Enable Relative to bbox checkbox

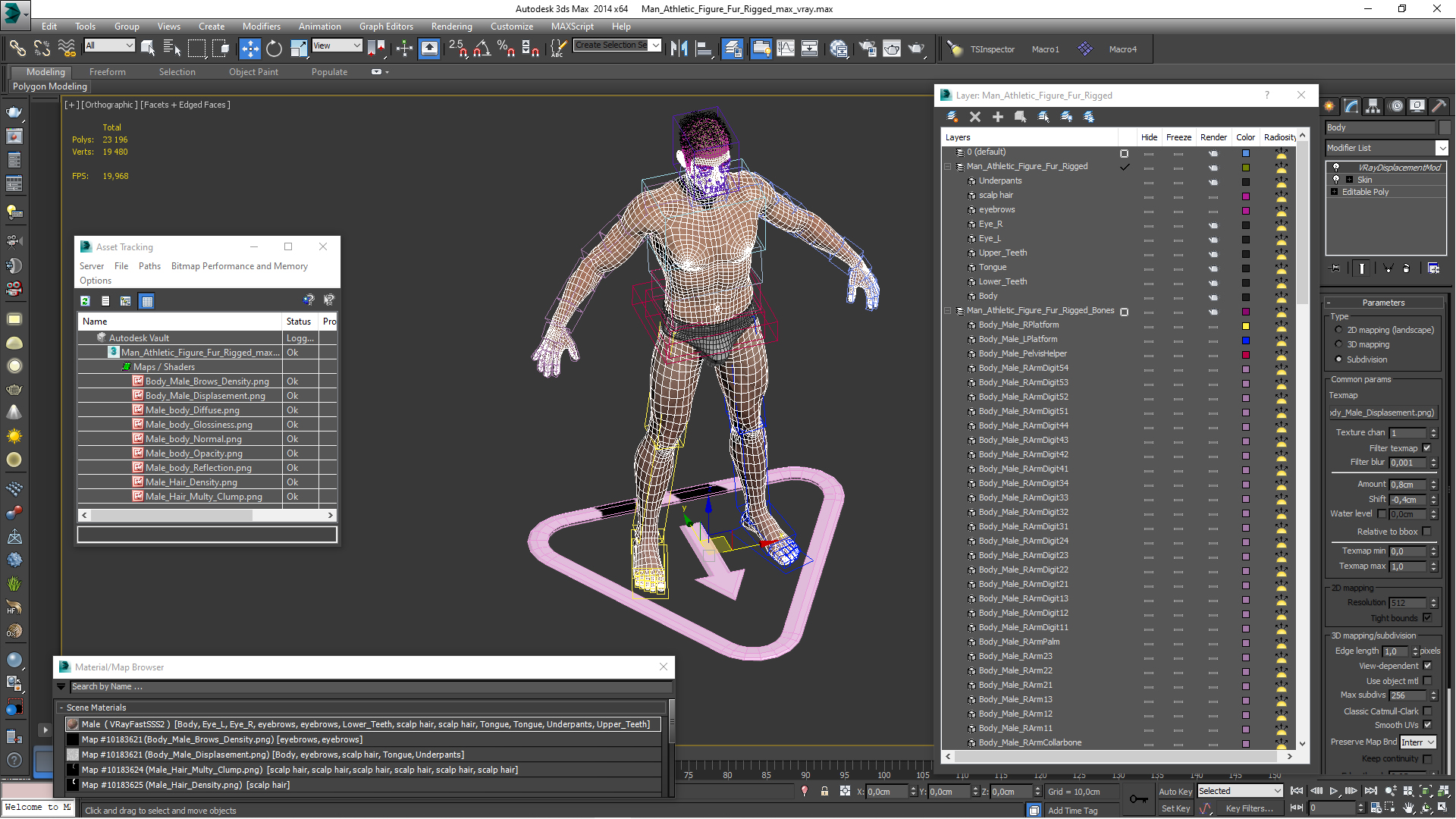pos(1426,532)
